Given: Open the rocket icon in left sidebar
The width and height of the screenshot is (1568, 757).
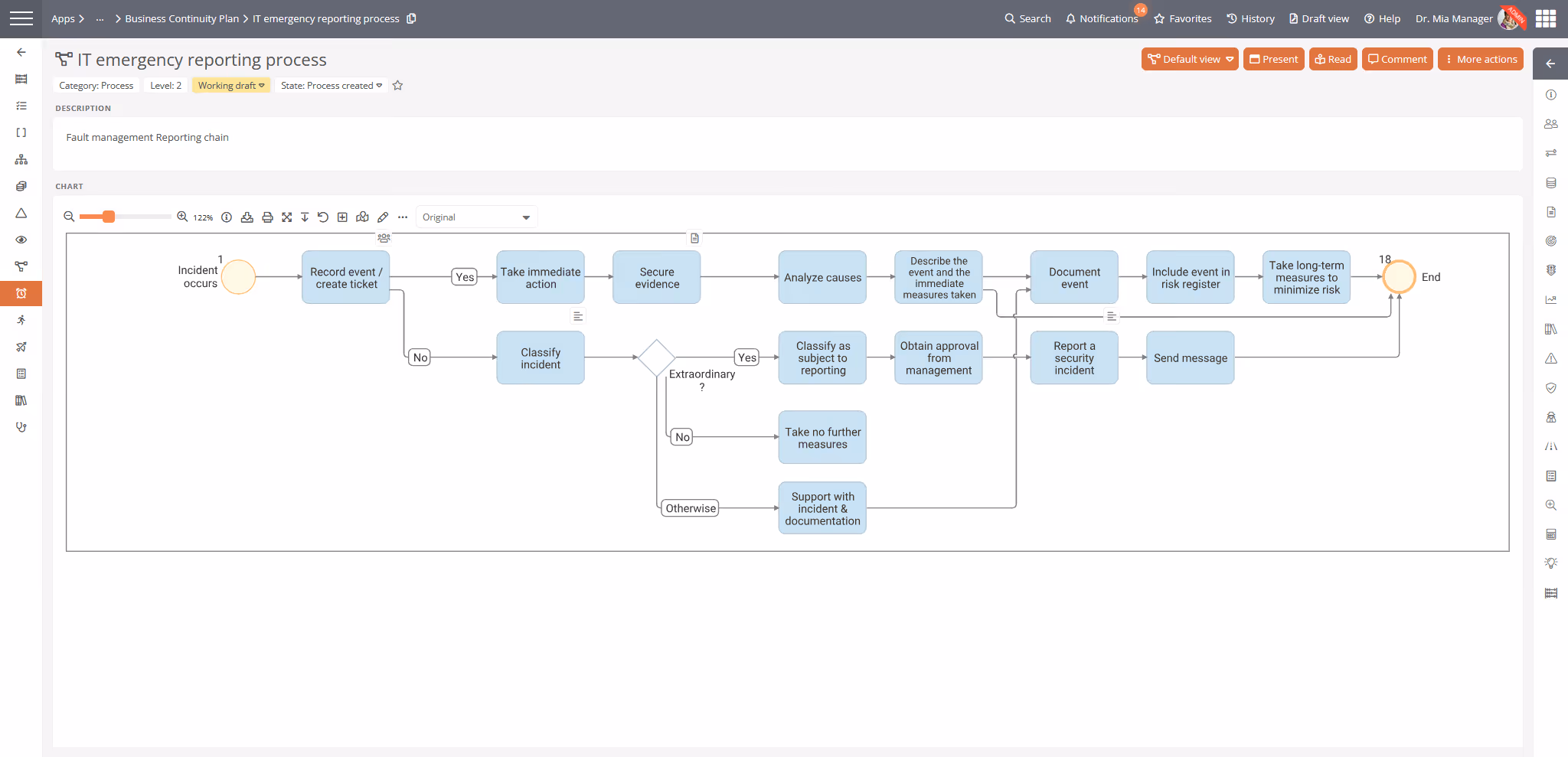Looking at the screenshot, I should point(21,347).
